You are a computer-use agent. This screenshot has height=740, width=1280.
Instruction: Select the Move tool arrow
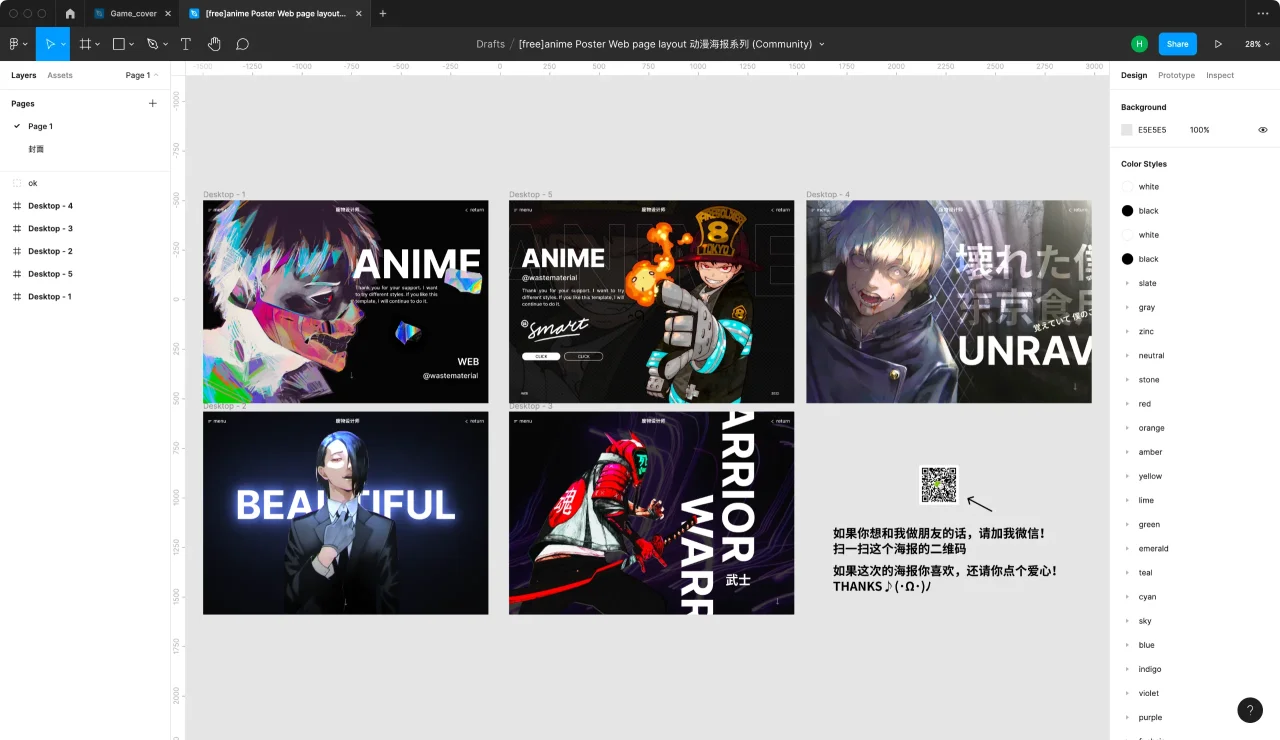48,44
